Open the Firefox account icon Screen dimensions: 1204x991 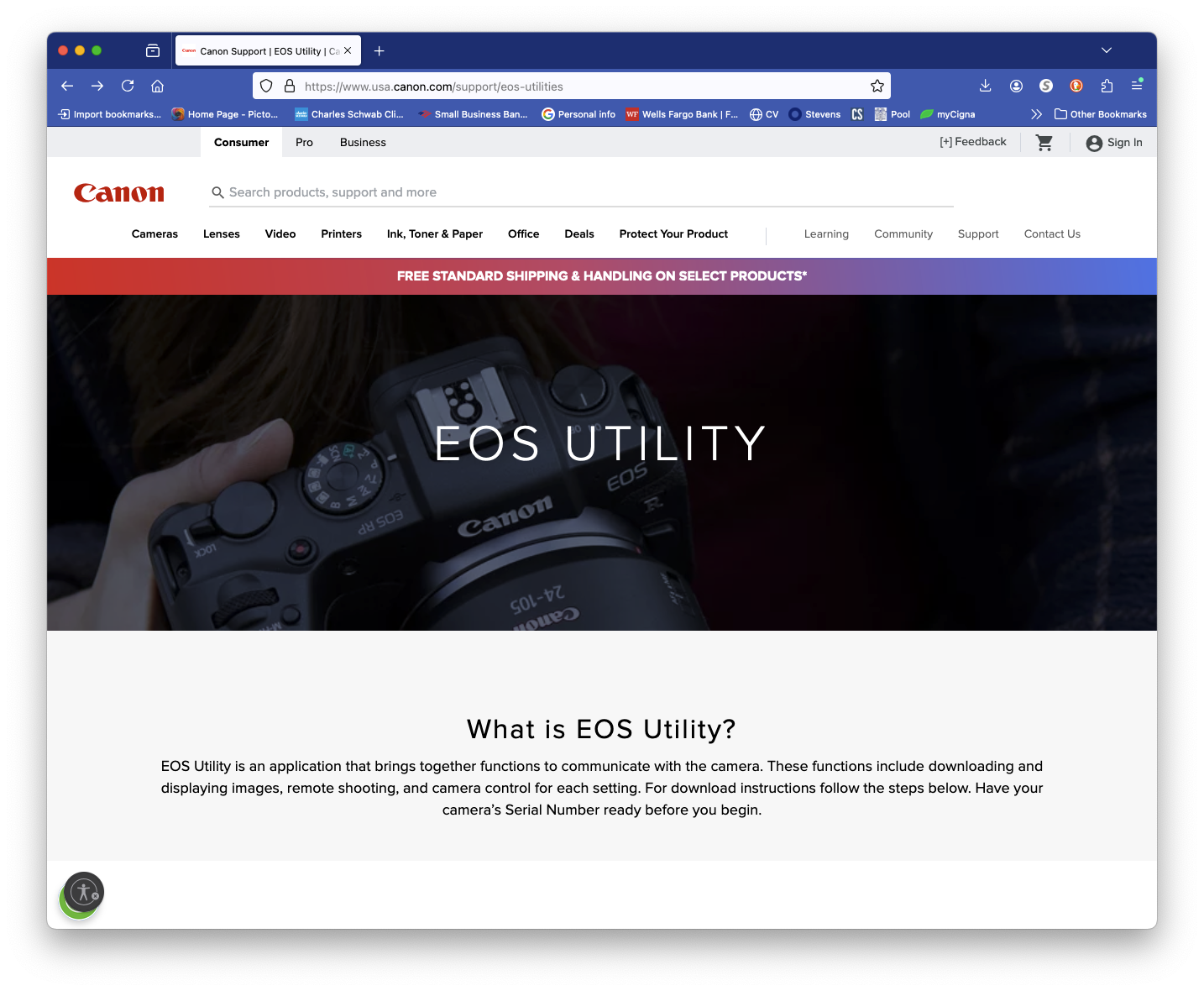[x=1016, y=86]
